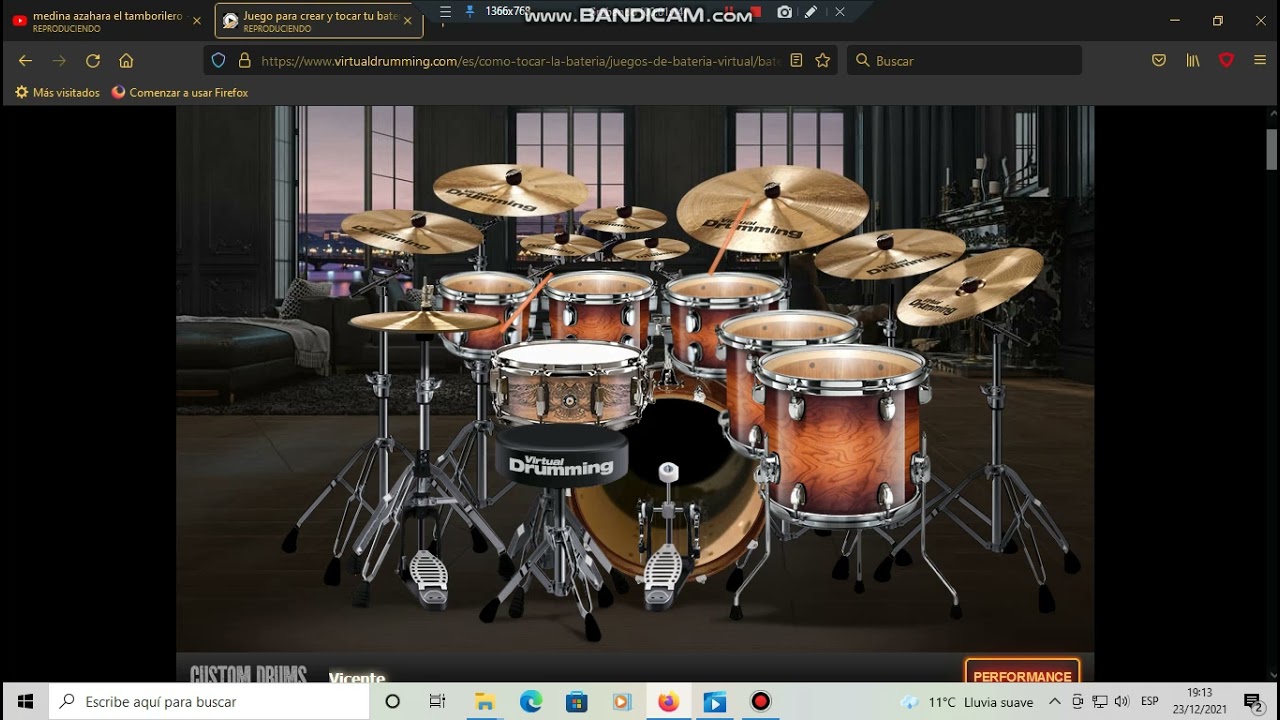Change ESP keyboard language
Screen dimensions: 1280x720
pos(1150,702)
